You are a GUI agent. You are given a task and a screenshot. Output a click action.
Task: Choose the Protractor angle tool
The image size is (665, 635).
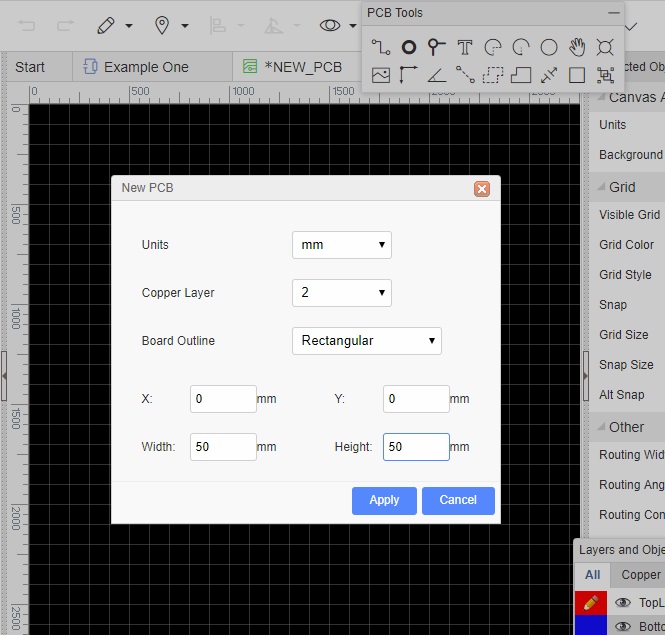[436, 75]
